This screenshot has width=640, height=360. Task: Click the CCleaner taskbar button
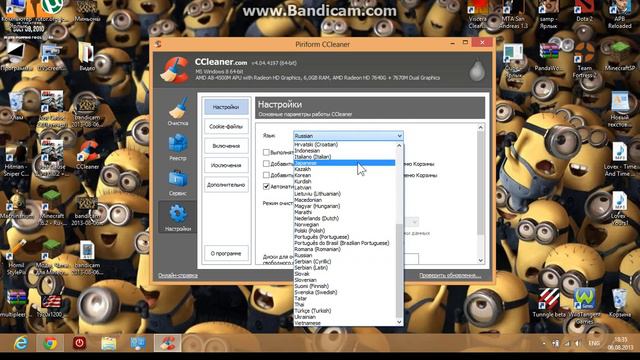[167, 343]
